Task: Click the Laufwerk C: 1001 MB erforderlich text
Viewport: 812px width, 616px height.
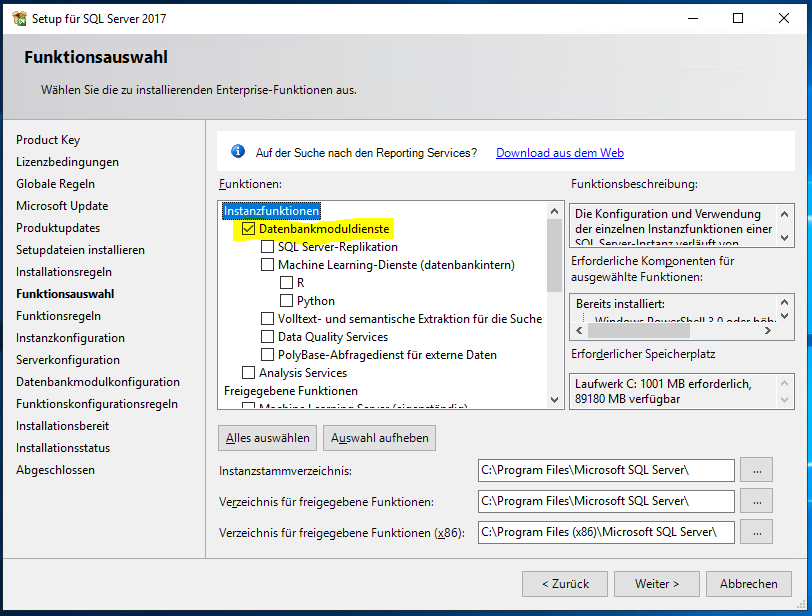Action: coord(663,384)
